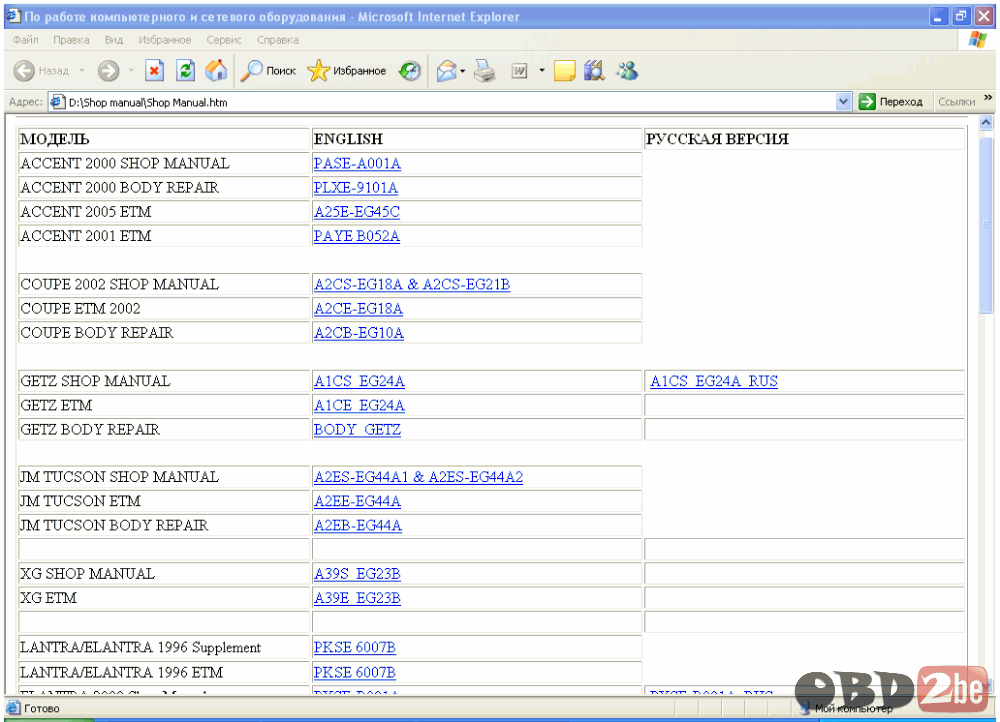
Task: Open the A2CB-EG10A link
Action: (358, 333)
